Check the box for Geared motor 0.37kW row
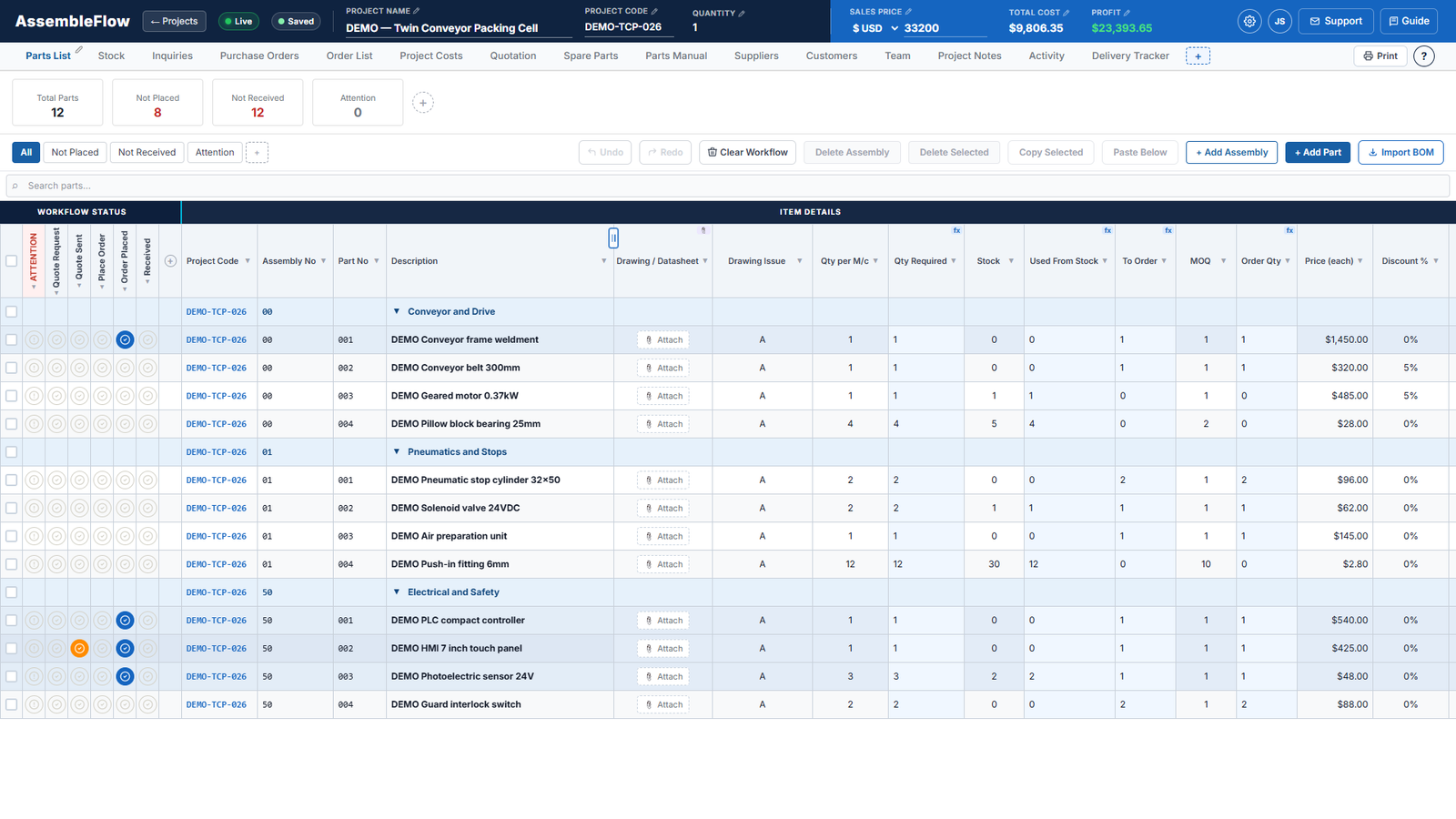The image size is (1456, 819). (11, 396)
